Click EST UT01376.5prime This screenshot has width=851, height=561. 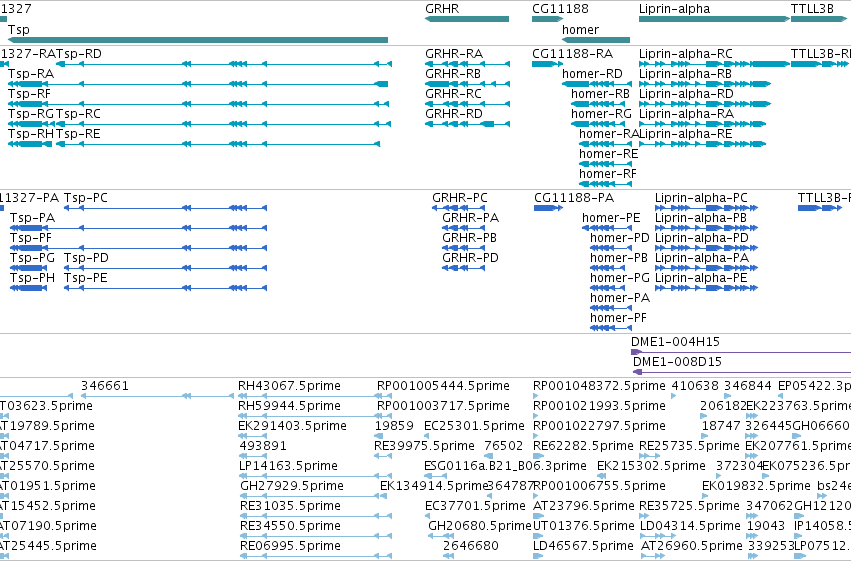pos(584,527)
